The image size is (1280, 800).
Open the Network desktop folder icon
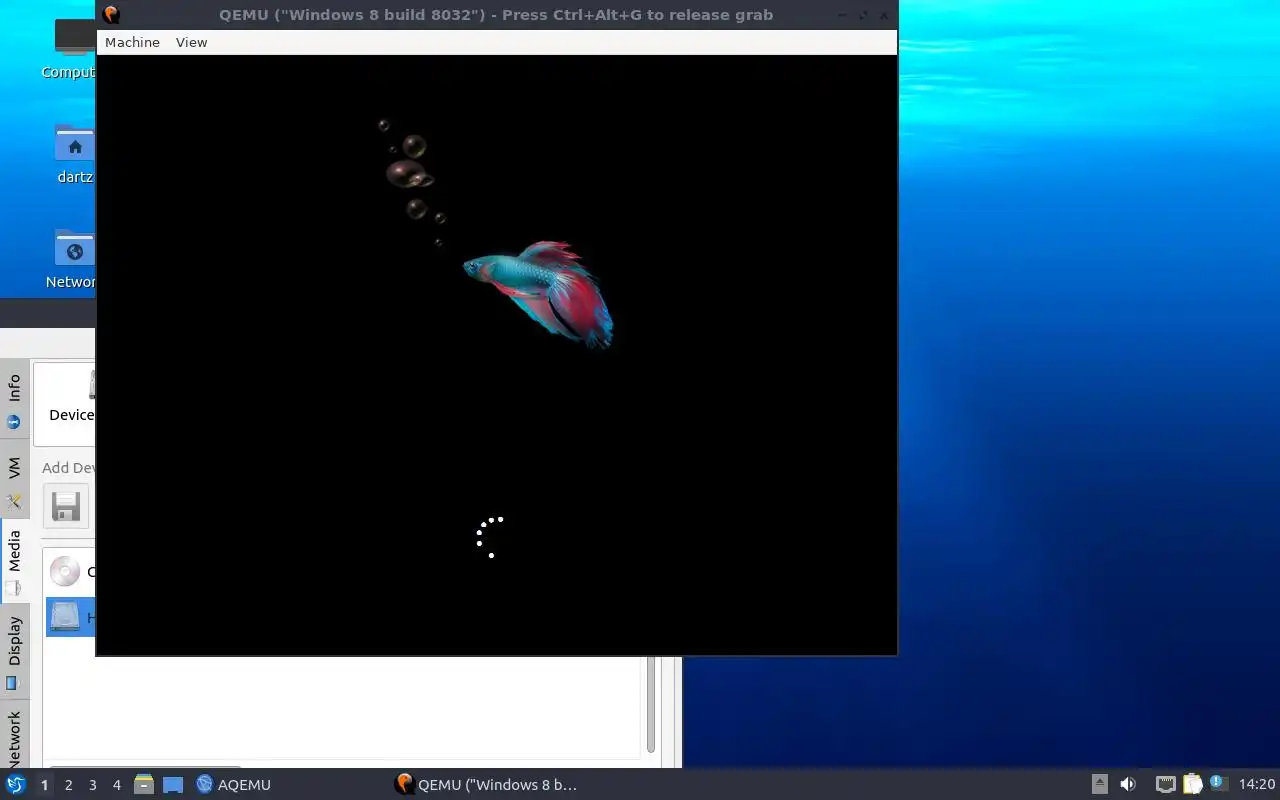(72, 258)
